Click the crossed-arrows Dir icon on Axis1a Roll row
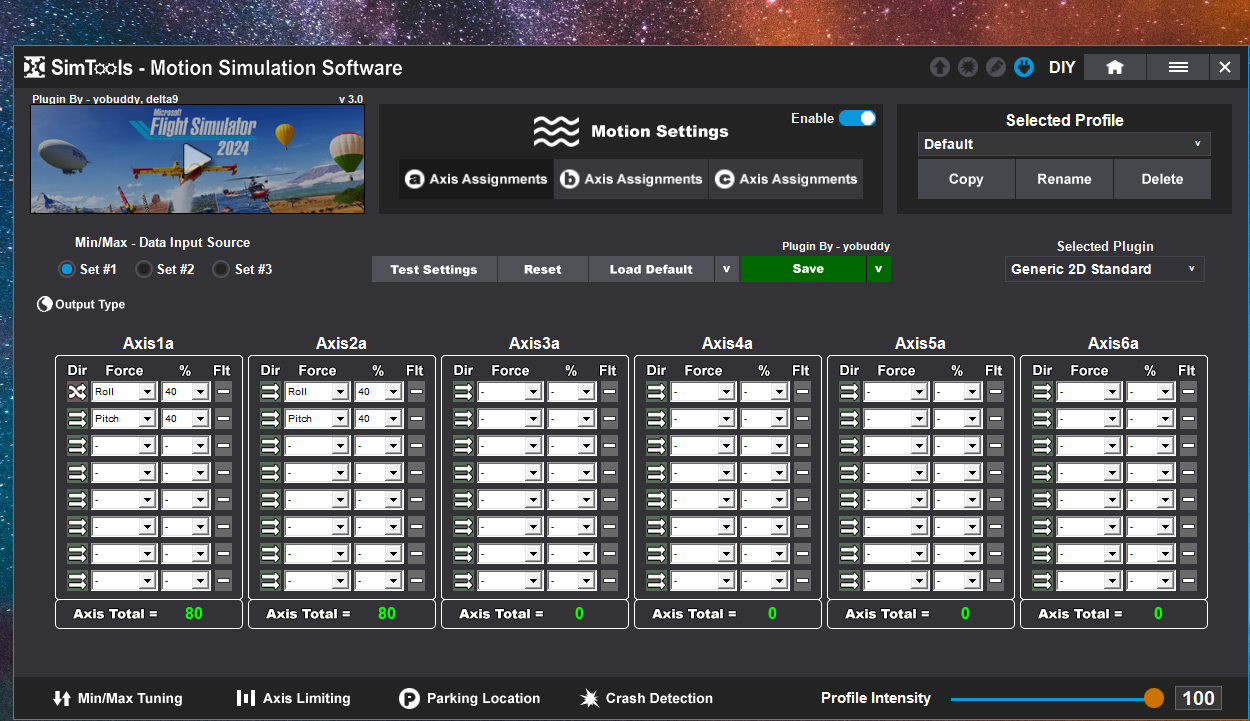Image resolution: width=1250 pixels, height=721 pixels. (x=77, y=391)
